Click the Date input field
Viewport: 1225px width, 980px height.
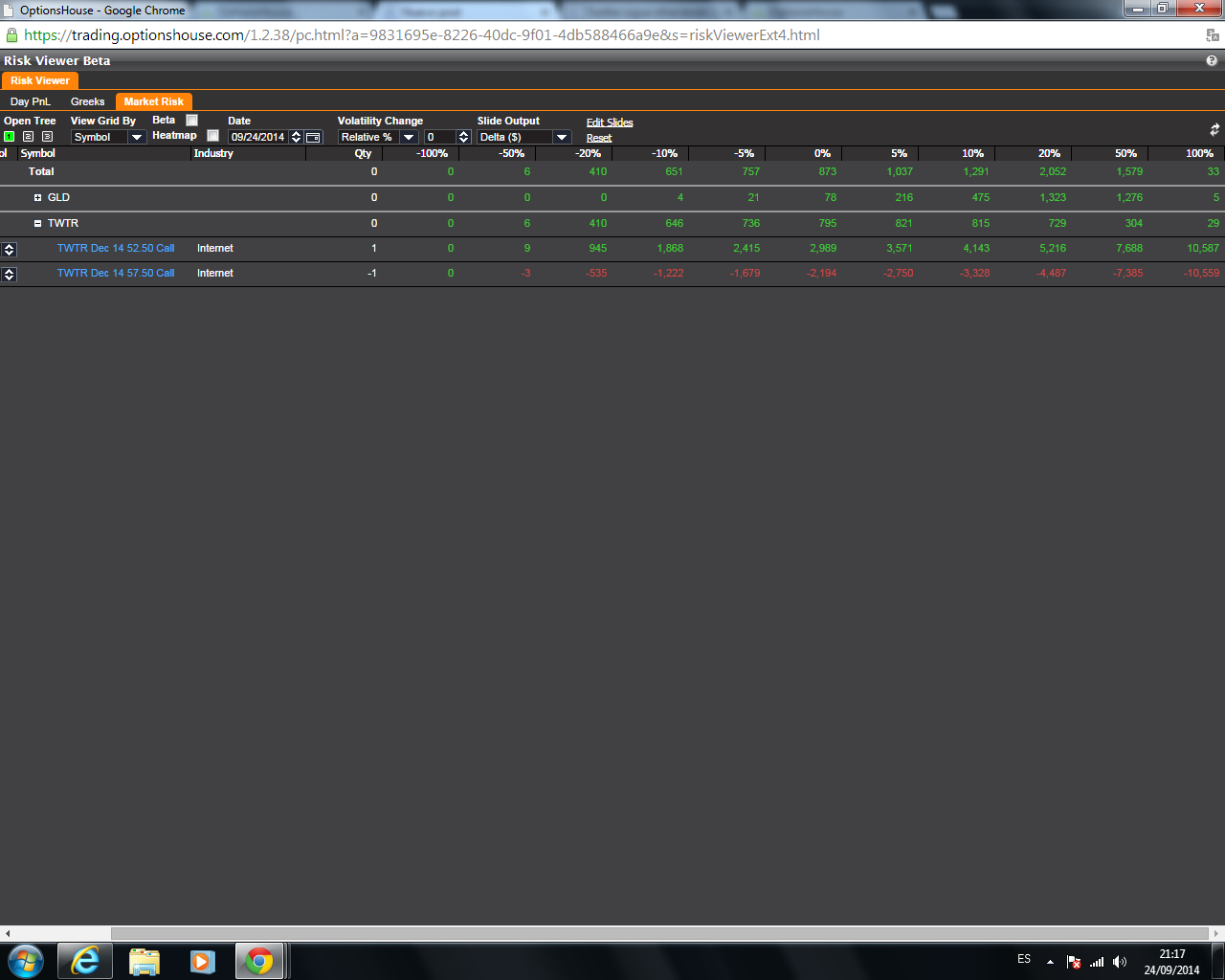pos(258,137)
